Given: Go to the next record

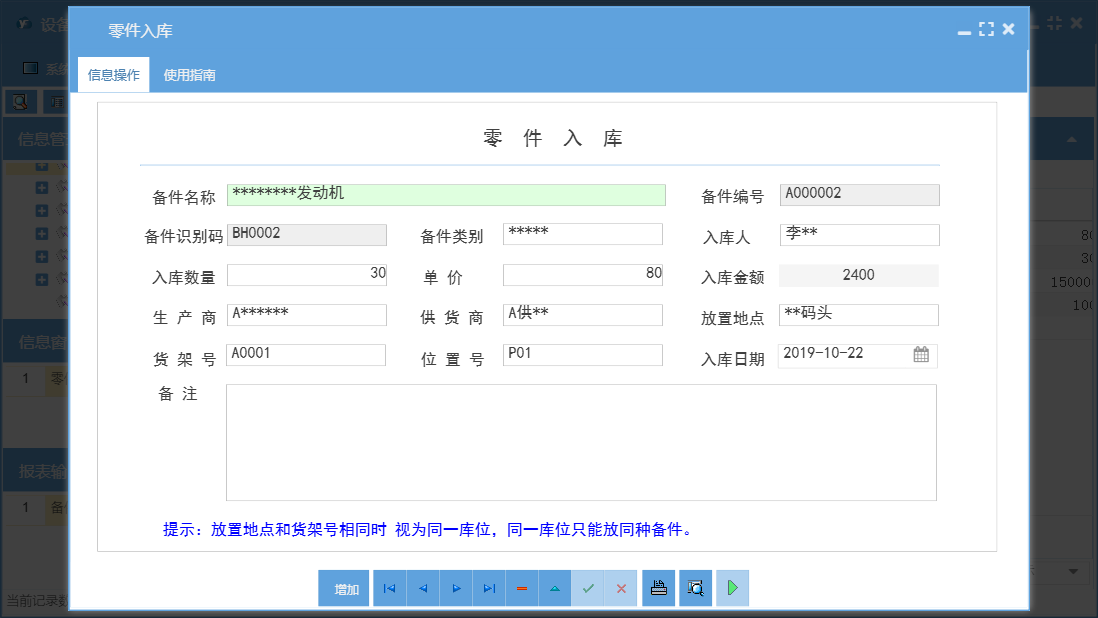Looking at the screenshot, I should (x=455, y=588).
